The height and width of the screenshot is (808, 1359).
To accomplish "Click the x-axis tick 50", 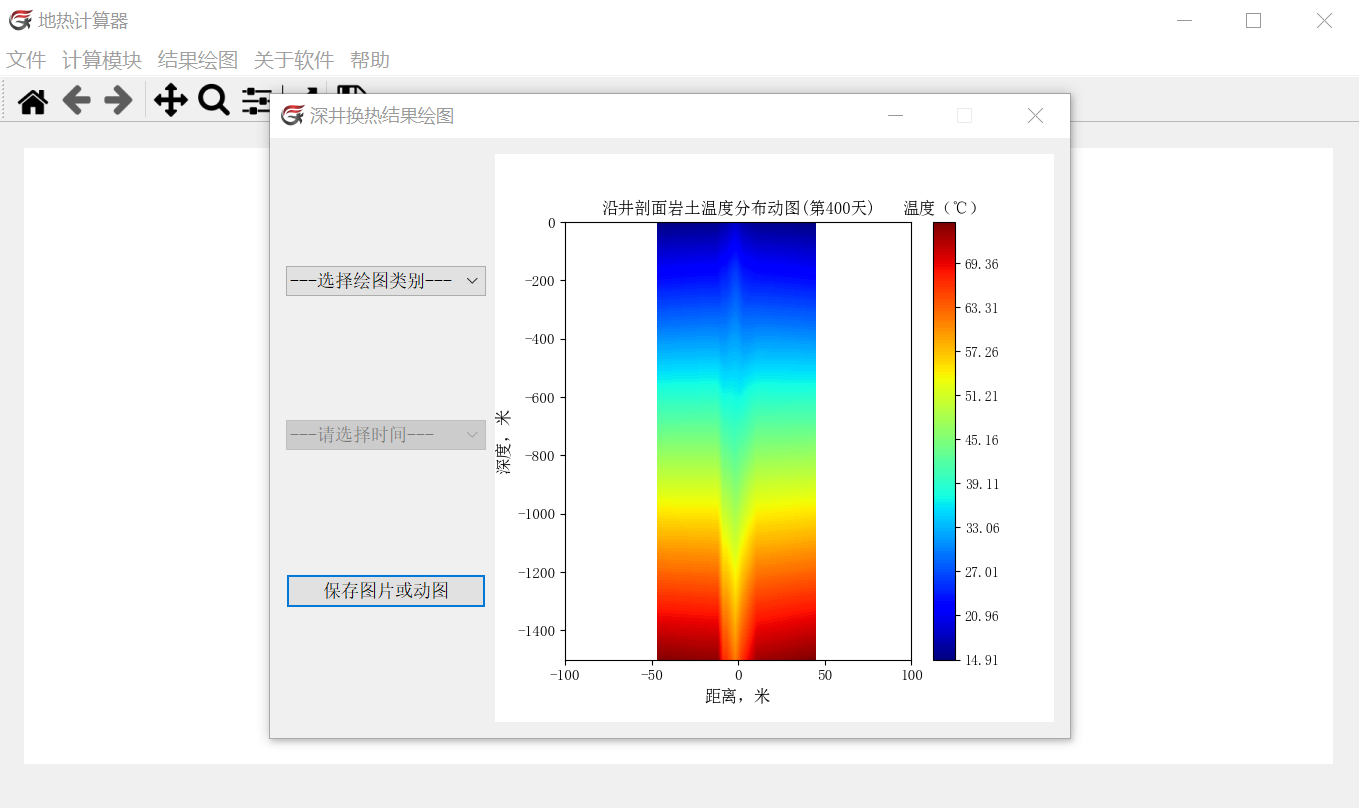I will pyautogui.click(x=825, y=676).
